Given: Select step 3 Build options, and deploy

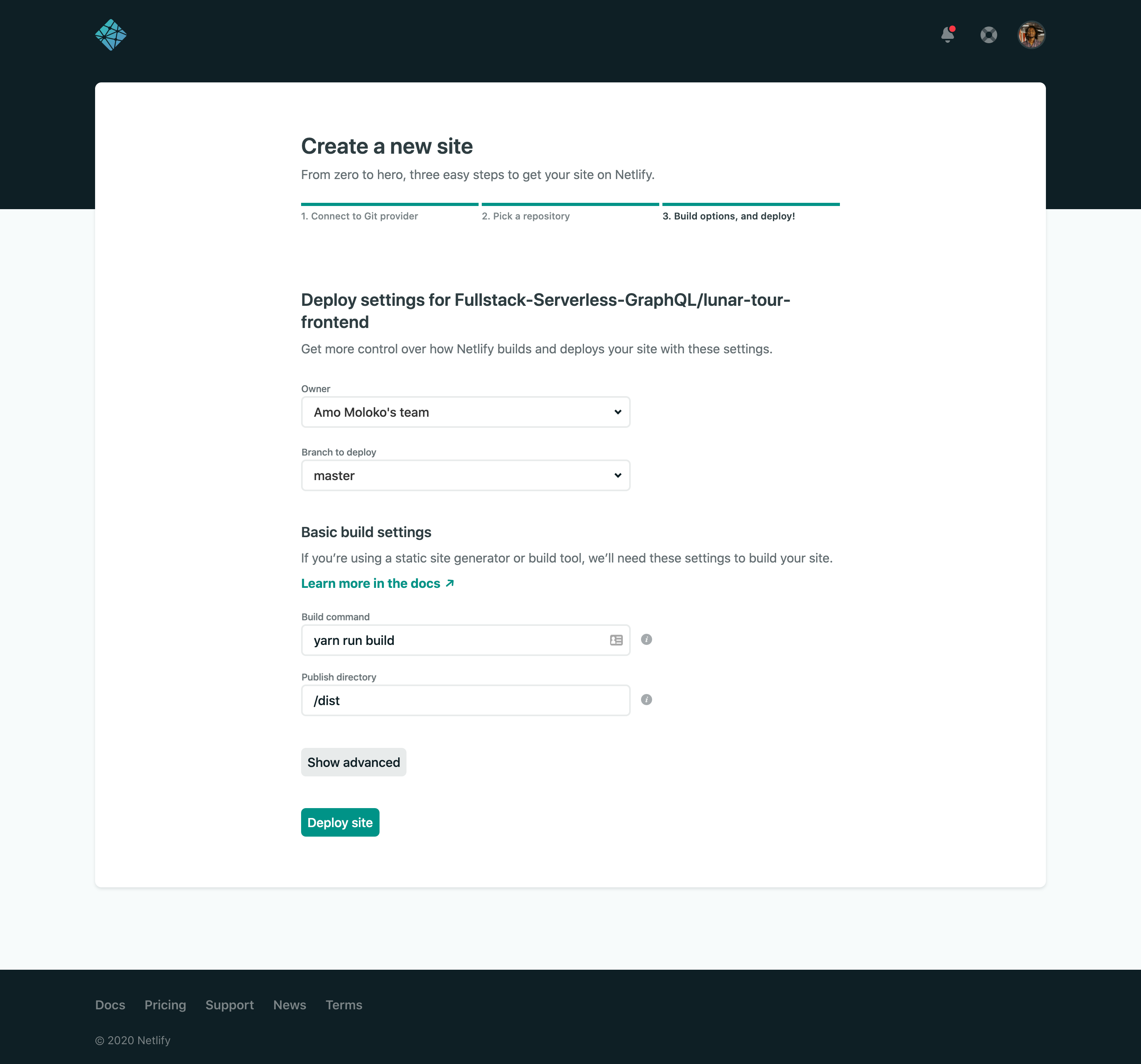Looking at the screenshot, I should 728,216.
